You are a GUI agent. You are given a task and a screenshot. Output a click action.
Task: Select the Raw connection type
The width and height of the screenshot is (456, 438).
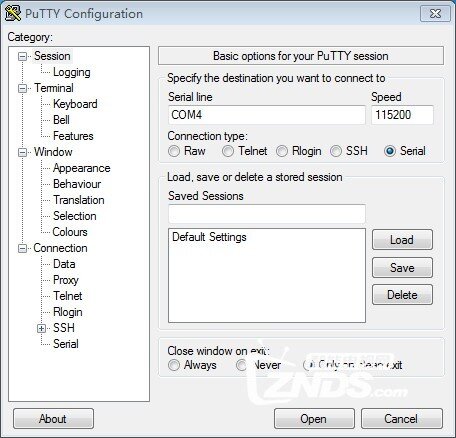tap(174, 151)
